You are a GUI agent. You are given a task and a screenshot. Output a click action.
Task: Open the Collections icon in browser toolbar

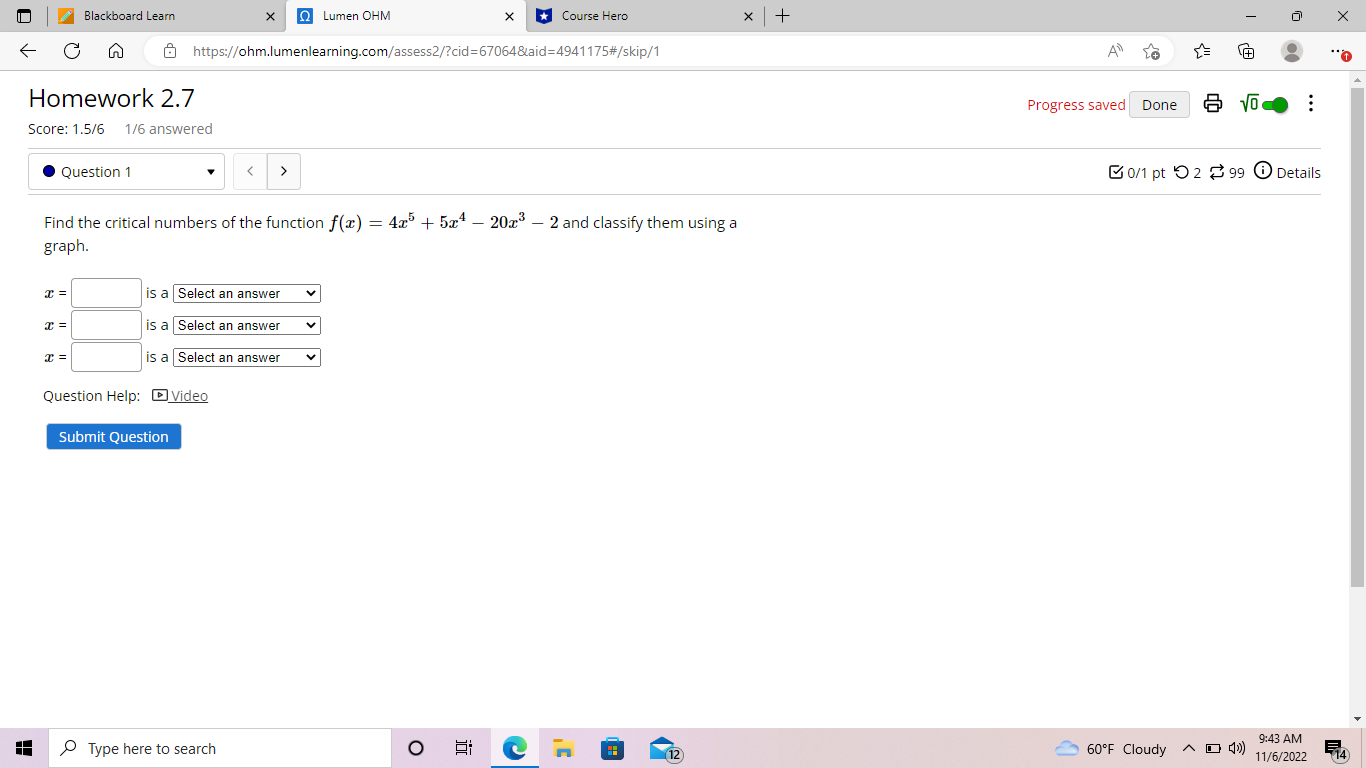pos(1246,51)
